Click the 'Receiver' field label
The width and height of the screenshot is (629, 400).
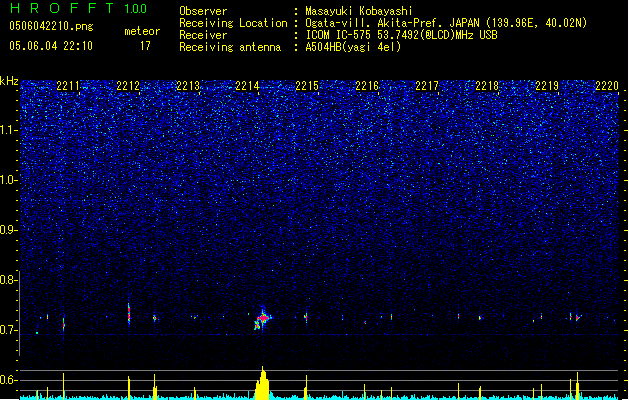pos(203,35)
